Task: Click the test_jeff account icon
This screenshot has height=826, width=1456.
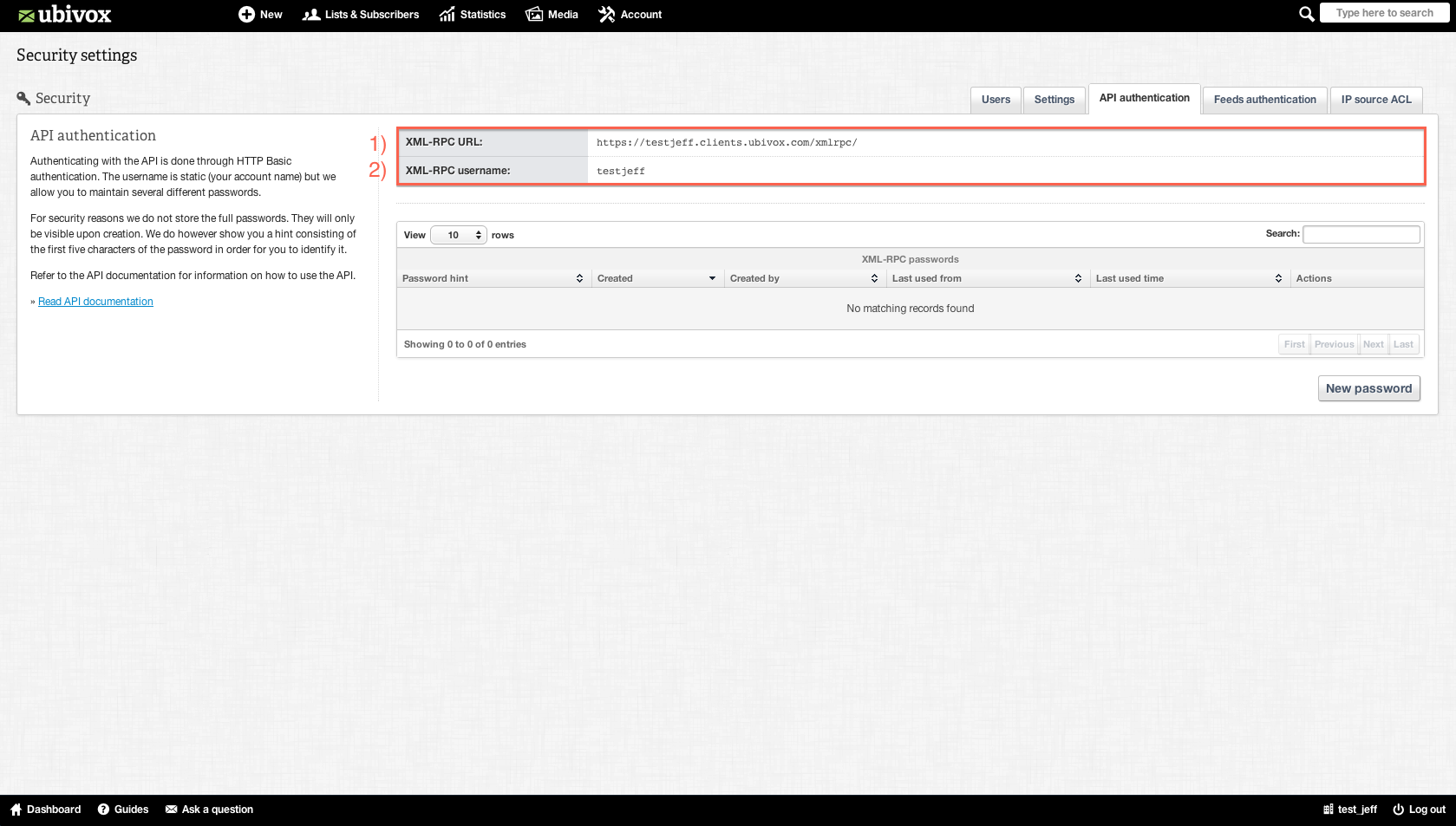Action: coord(1328,810)
